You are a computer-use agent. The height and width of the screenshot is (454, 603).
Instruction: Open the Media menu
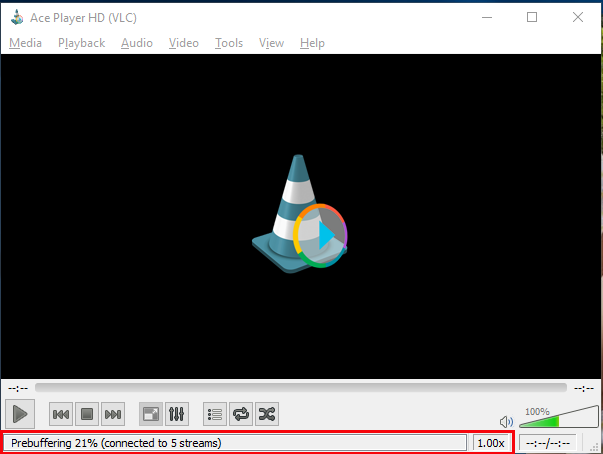[26, 43]
